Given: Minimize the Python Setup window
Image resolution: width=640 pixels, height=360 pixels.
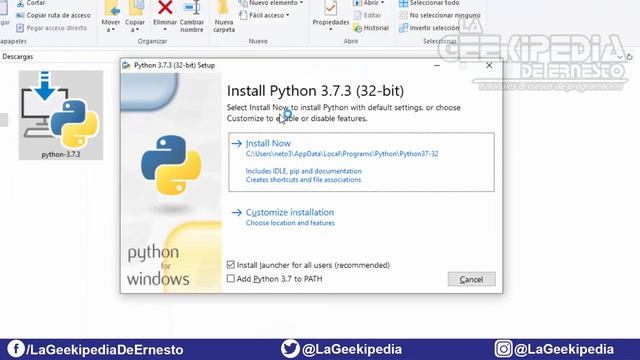Looking at the screenshot, I should 437,65.
